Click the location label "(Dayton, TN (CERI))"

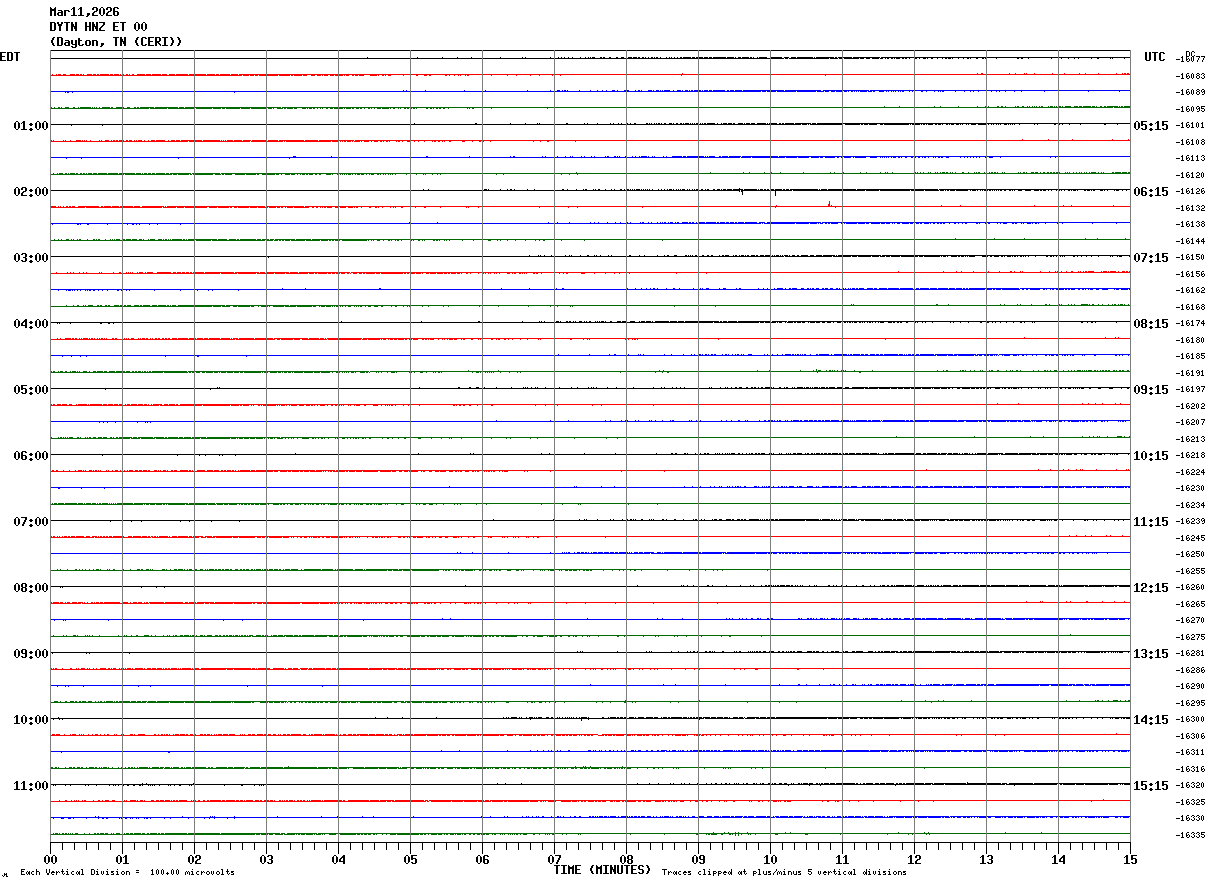[116, 42]
